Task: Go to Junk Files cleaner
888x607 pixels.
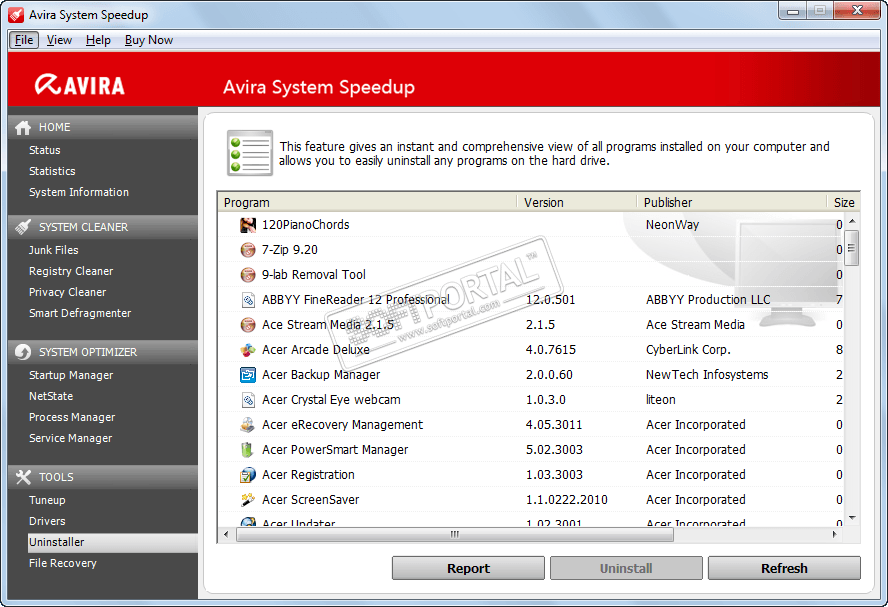Action: 54,250
